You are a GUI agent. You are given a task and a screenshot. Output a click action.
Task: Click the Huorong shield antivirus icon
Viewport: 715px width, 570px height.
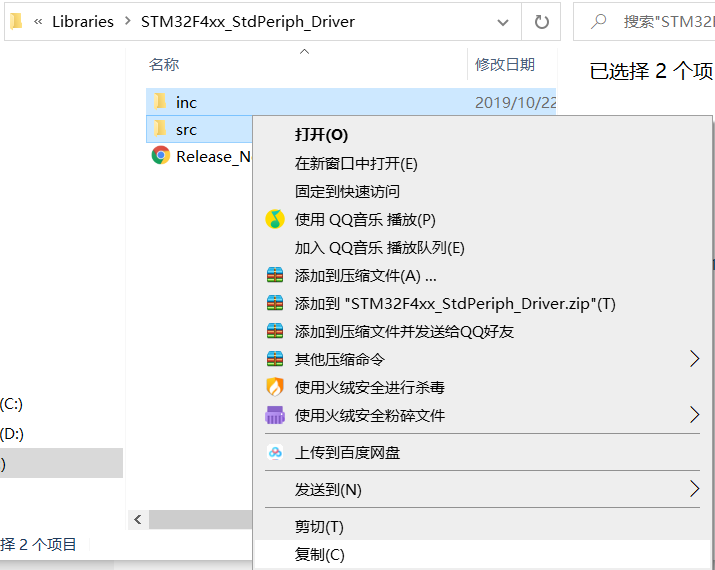coord(275,387)
